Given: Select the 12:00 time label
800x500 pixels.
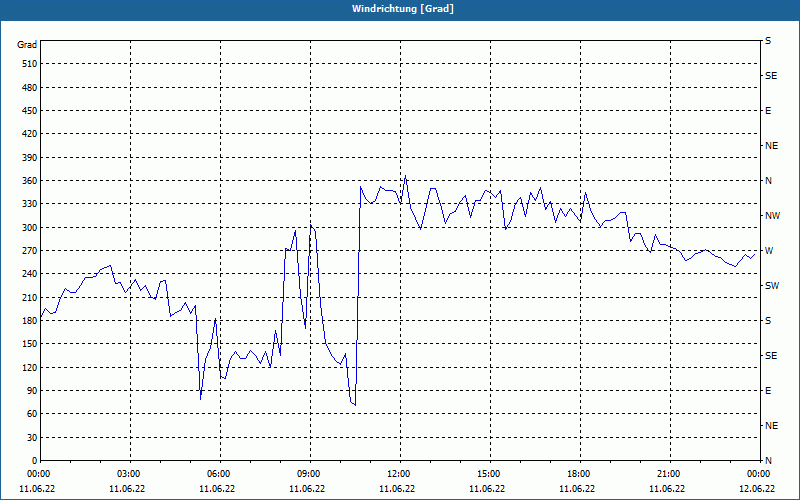Looking at the screenshot, I should [x=399, y=474].
